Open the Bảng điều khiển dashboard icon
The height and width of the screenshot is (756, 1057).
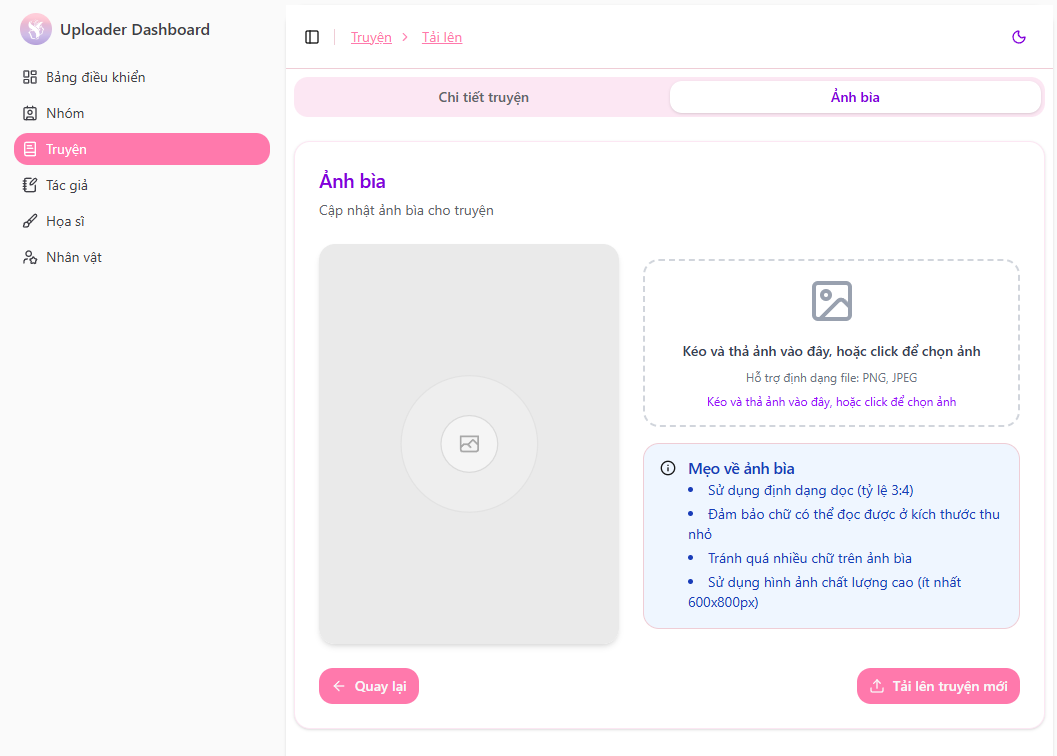28,77
